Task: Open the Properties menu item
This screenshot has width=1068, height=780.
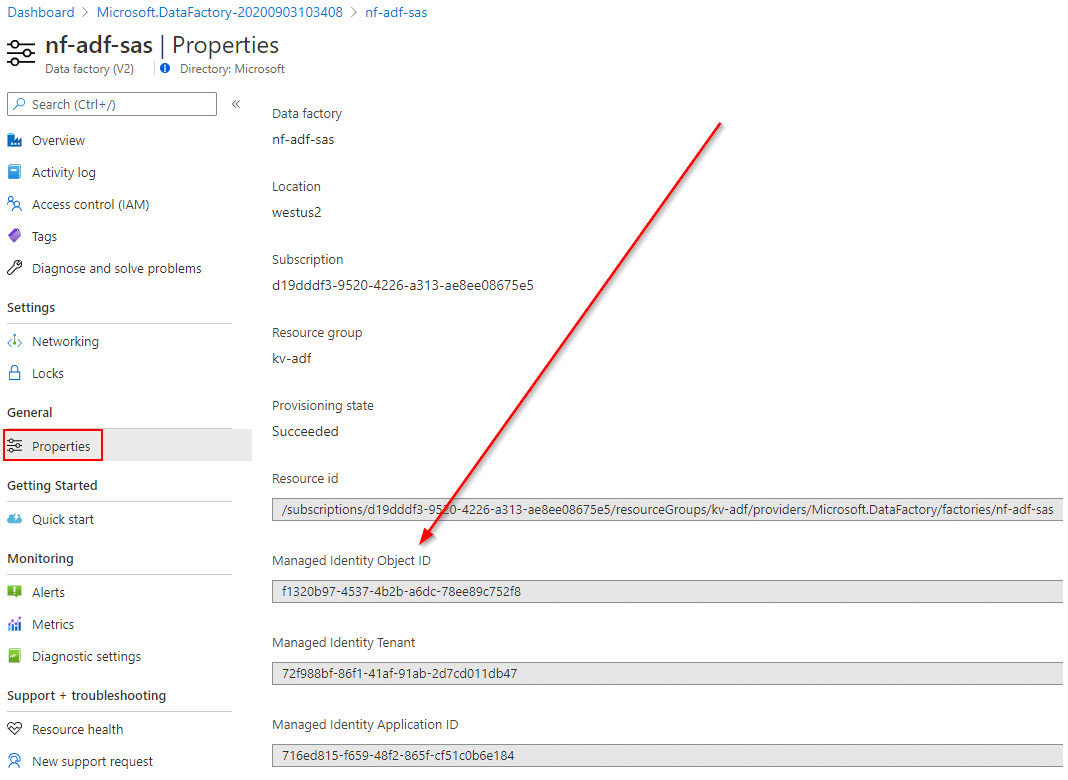Action: coord(61,447)
